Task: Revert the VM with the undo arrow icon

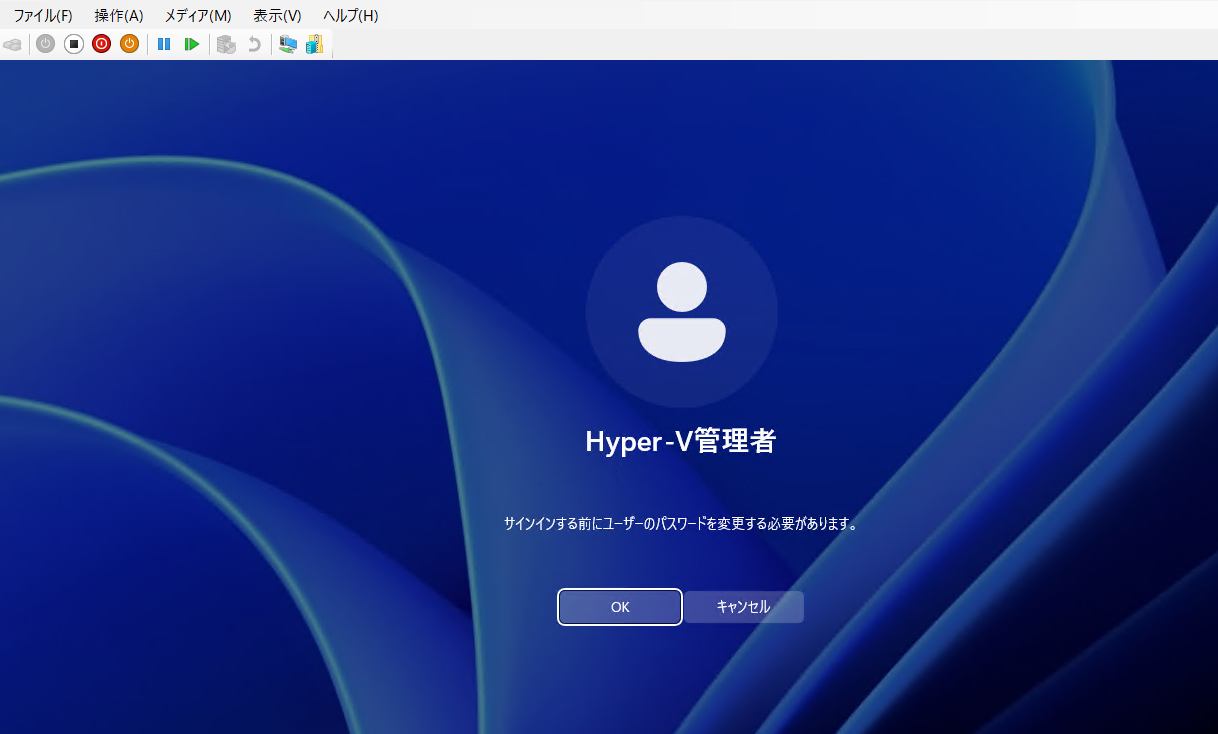Action: 254,44
